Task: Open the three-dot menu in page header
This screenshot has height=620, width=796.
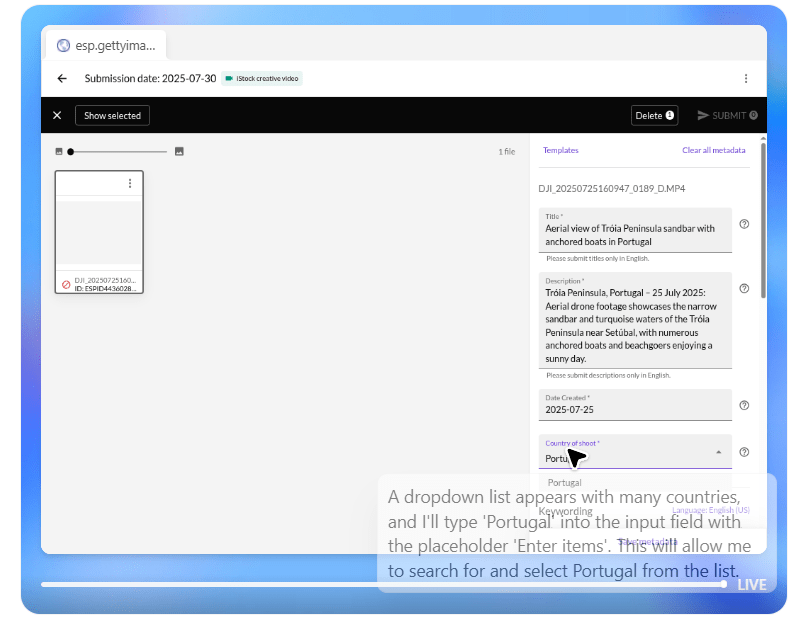Action: coord(745,78)
